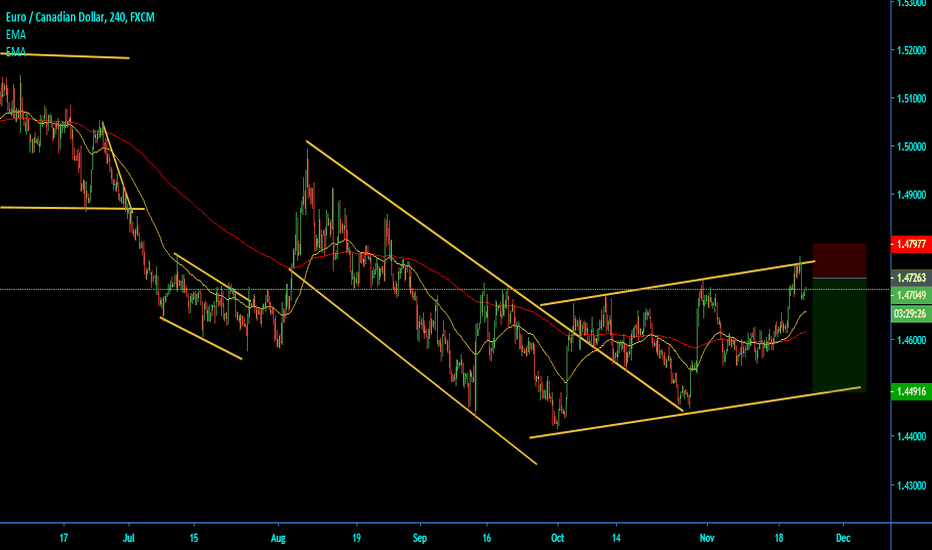Click the 1.47049 current price label

[909, 295]
